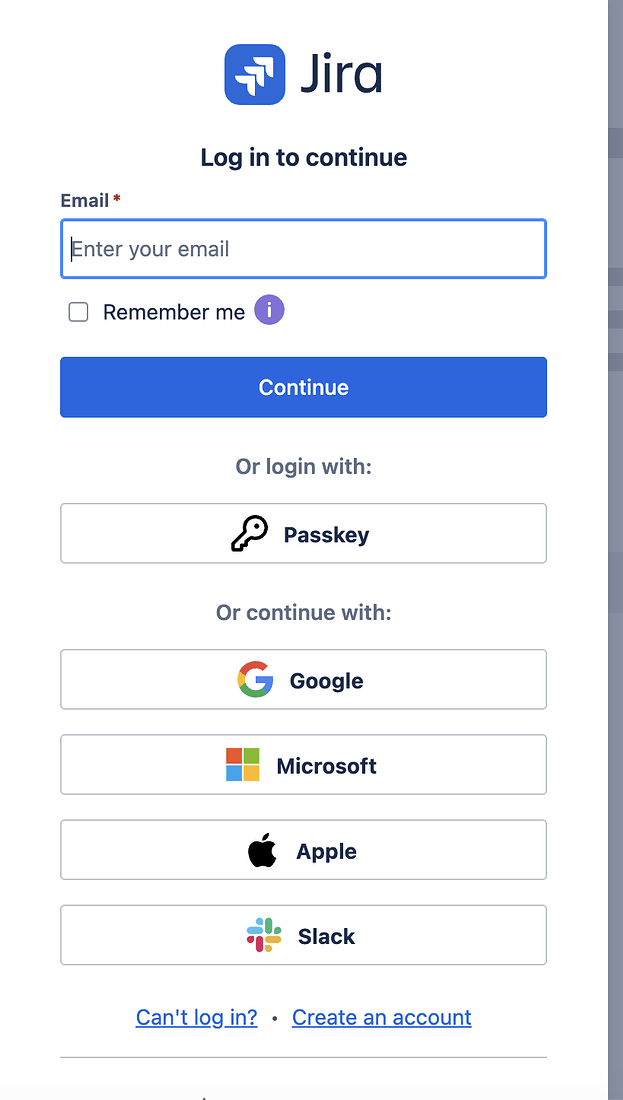Viewport: 623px width, 1100px height.
Task: Enable the Remember me checkbox
Action: 78,312
